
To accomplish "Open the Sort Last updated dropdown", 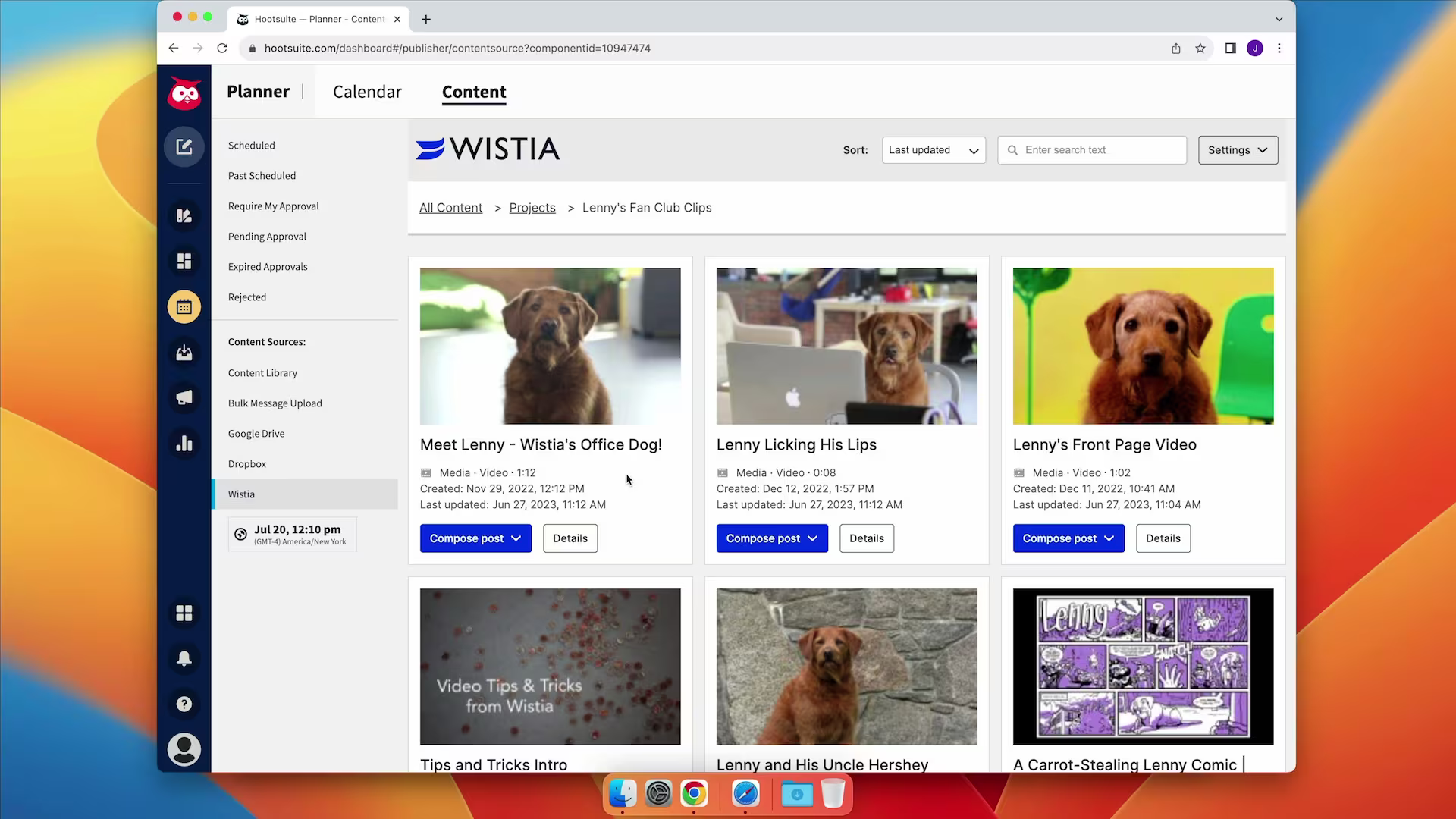I will pyautogui.click(x=934, y=150).
